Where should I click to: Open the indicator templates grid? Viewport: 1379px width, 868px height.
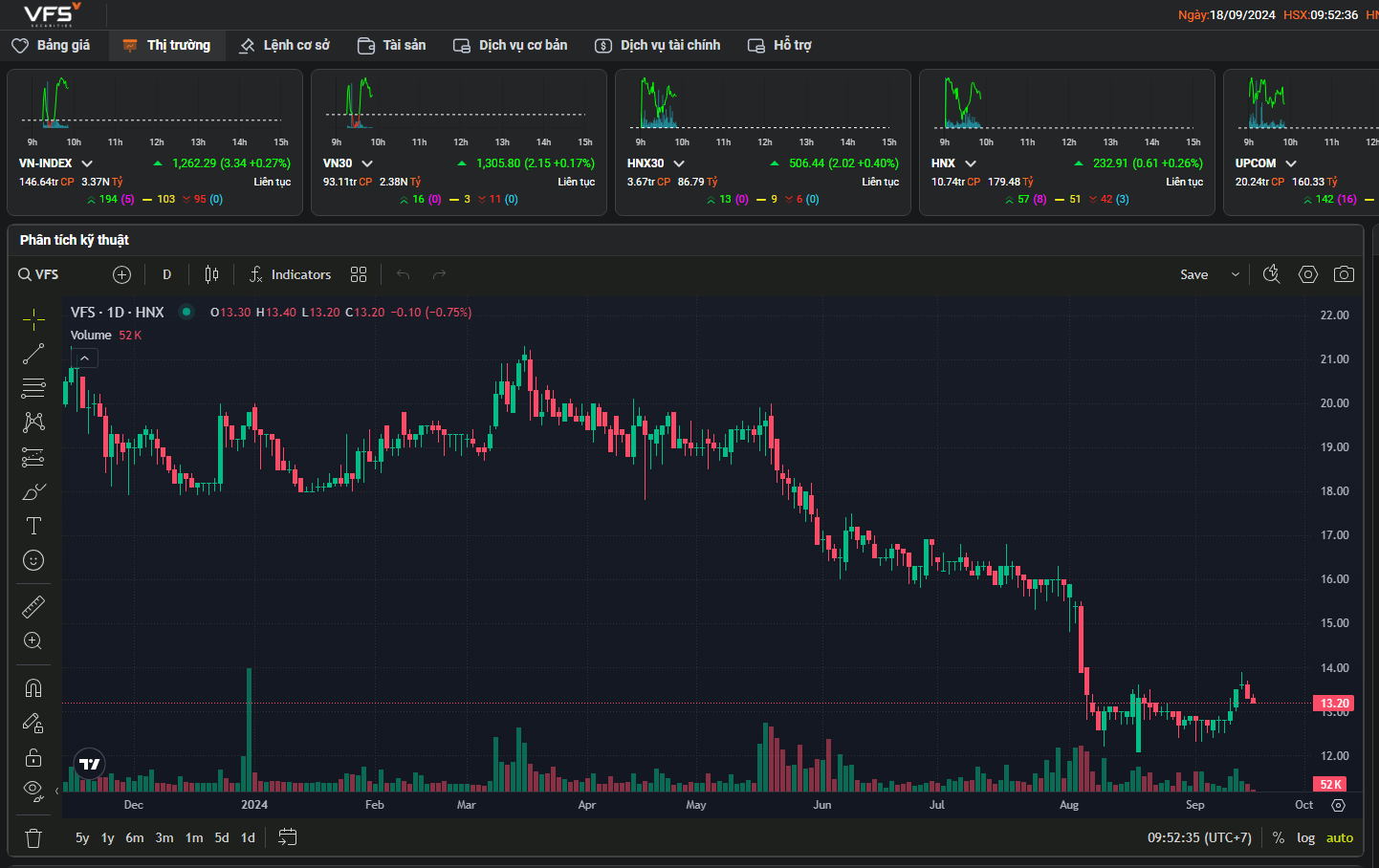[359, 274]
